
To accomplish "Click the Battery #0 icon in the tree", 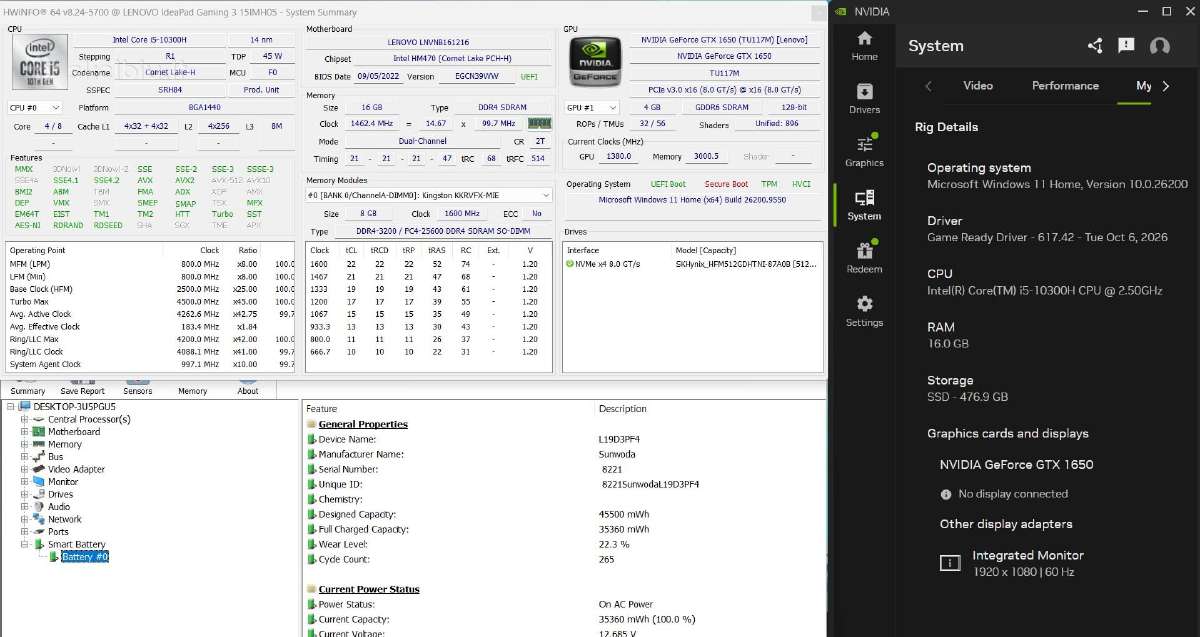I will click(55, 557).
